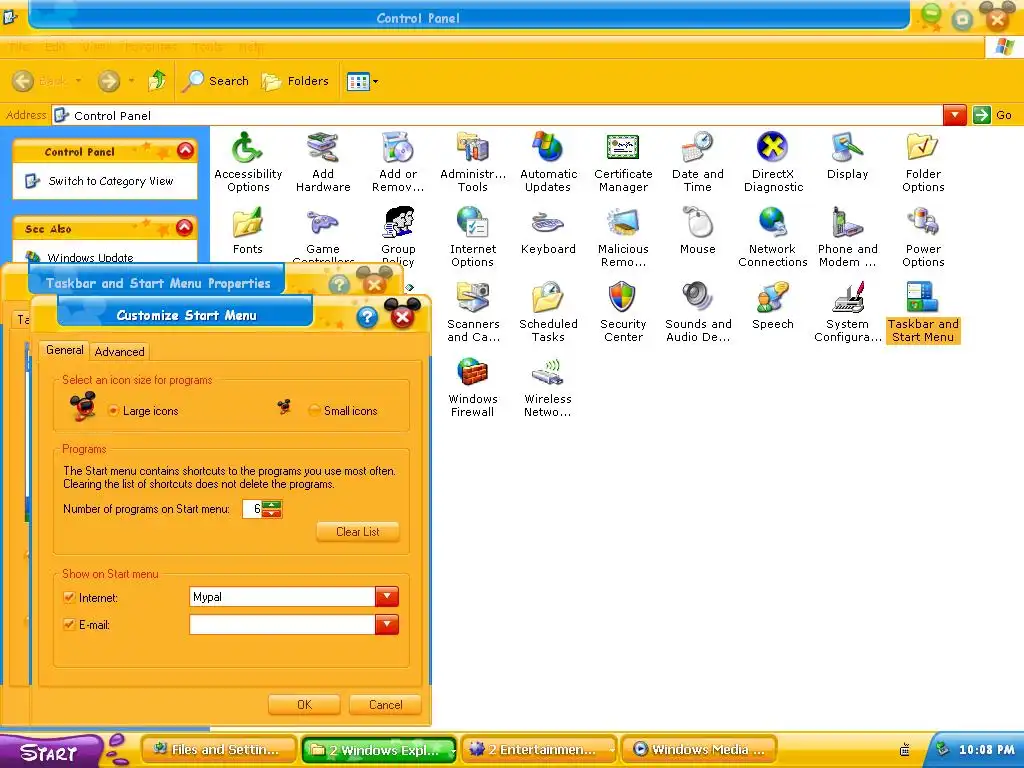1024x768 pixels.
Task: Switch to the General tab
Action: point(65,350)
